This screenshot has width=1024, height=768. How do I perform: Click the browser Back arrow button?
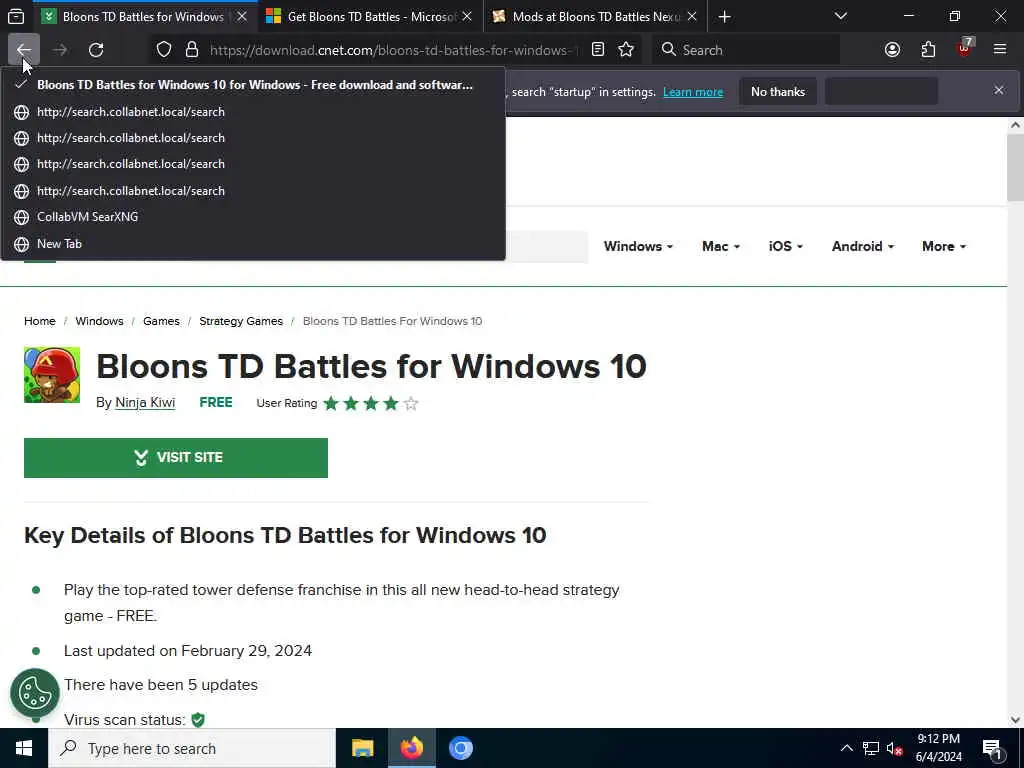coord(24,50)
